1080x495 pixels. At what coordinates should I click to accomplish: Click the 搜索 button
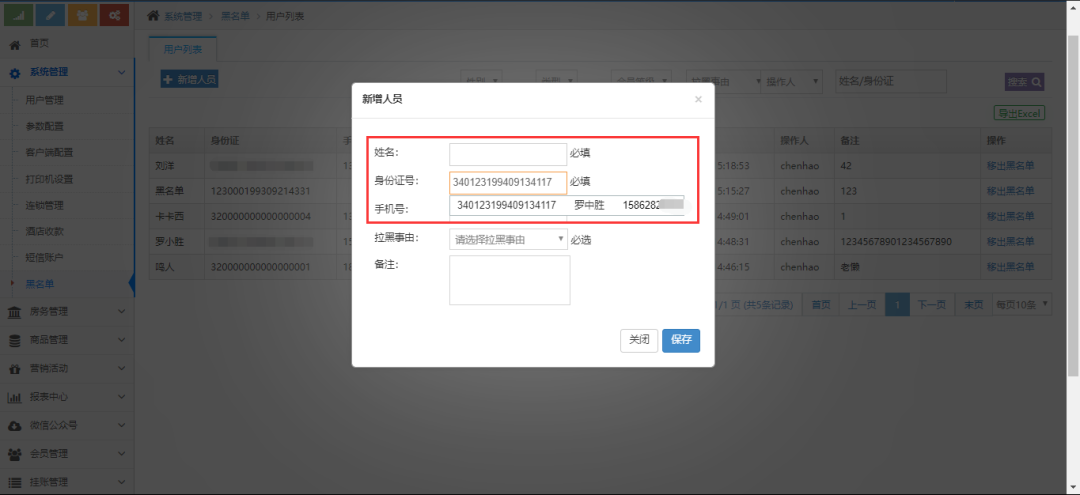click(1025, 82)
